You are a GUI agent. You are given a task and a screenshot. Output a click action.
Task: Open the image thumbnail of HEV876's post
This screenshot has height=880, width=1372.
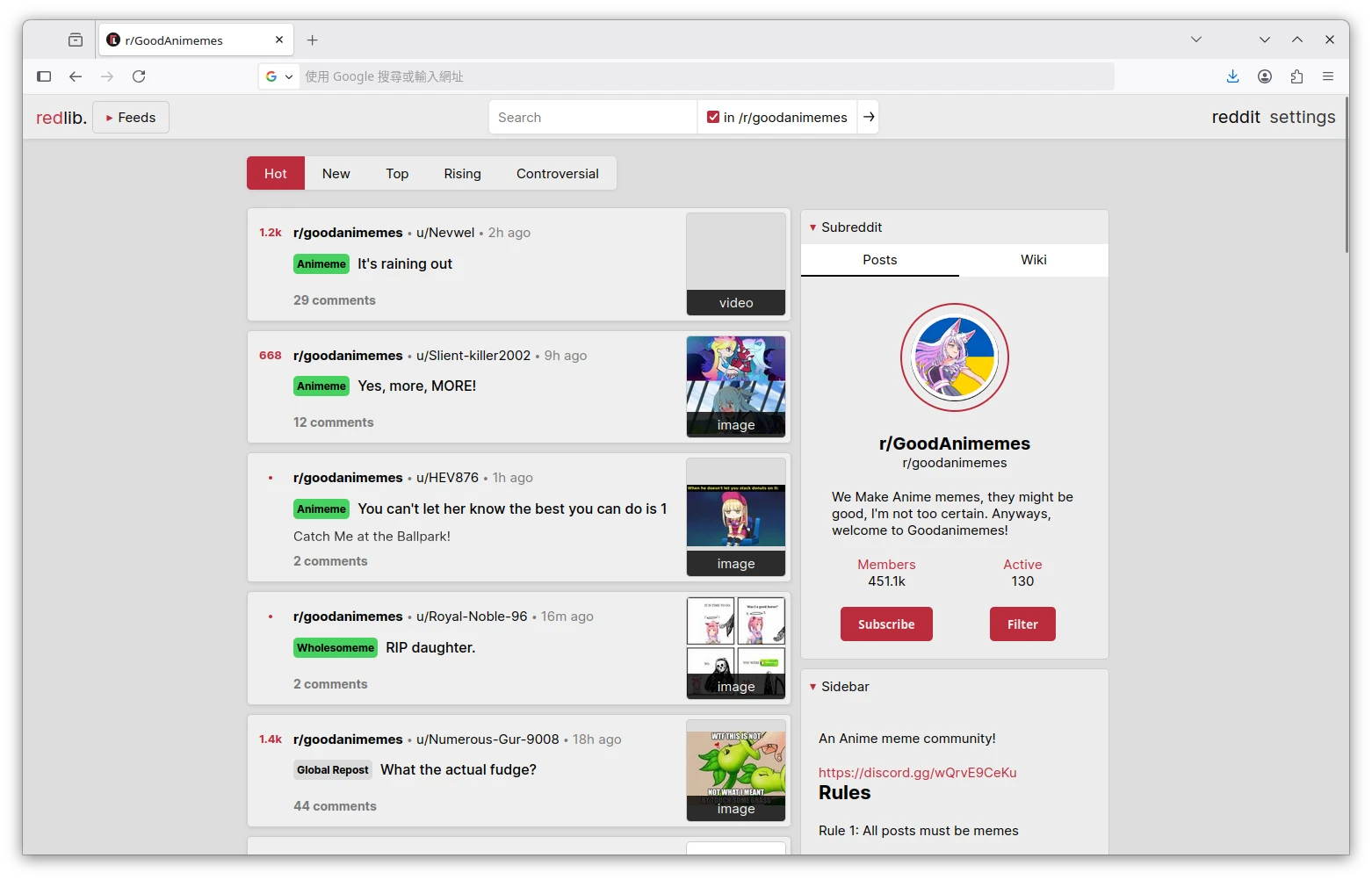pyautogui.click(x=736, y=517)
